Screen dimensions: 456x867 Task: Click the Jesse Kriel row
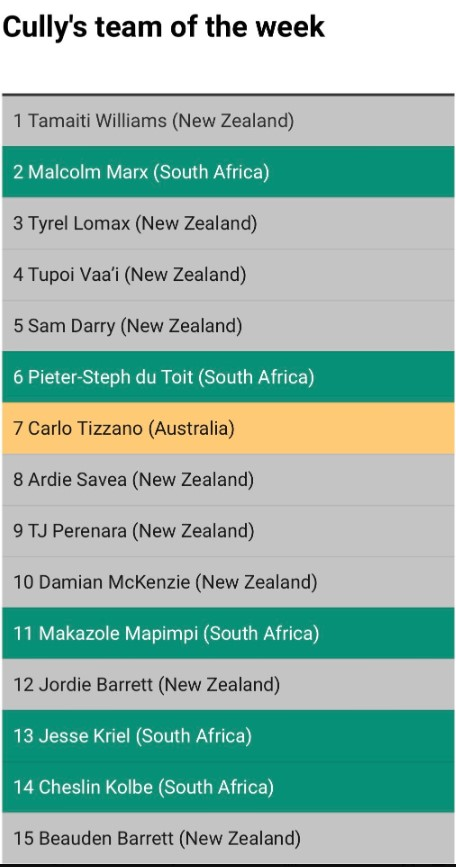tap(228, 736)
